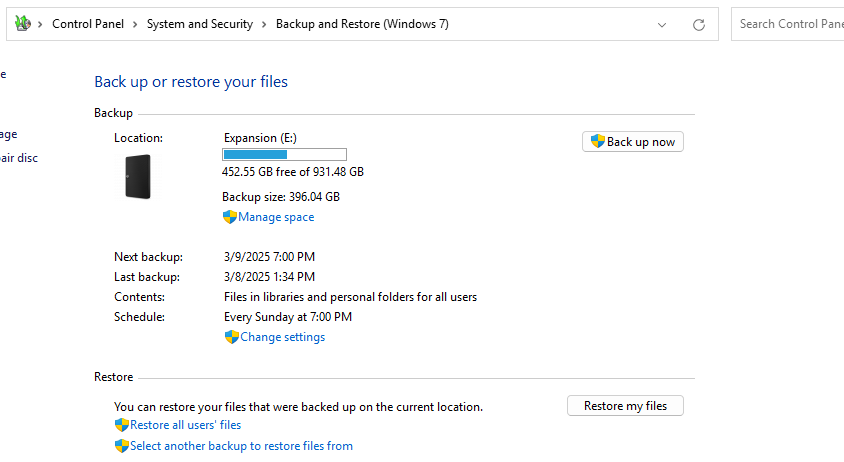This screenshot has height=462, width=844.
Task: Go to Control Panel breadcrumb
Action: click(87, 24)
